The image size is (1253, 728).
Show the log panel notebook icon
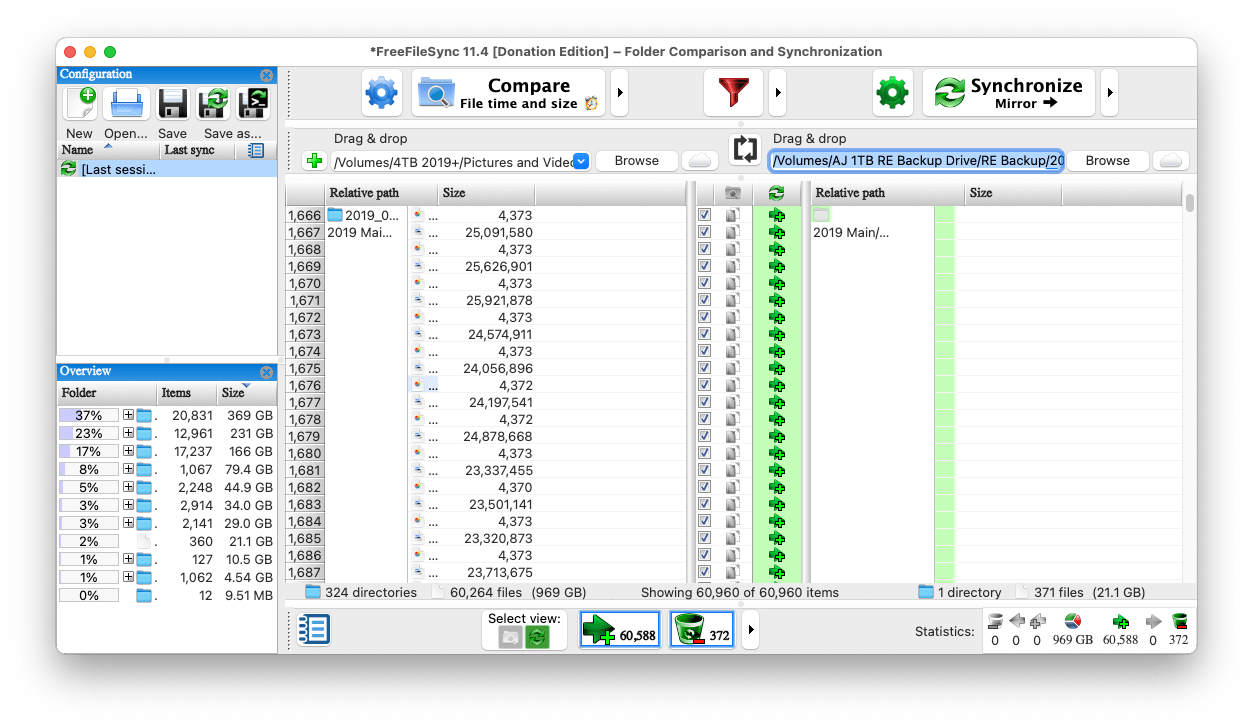point(314,629)
